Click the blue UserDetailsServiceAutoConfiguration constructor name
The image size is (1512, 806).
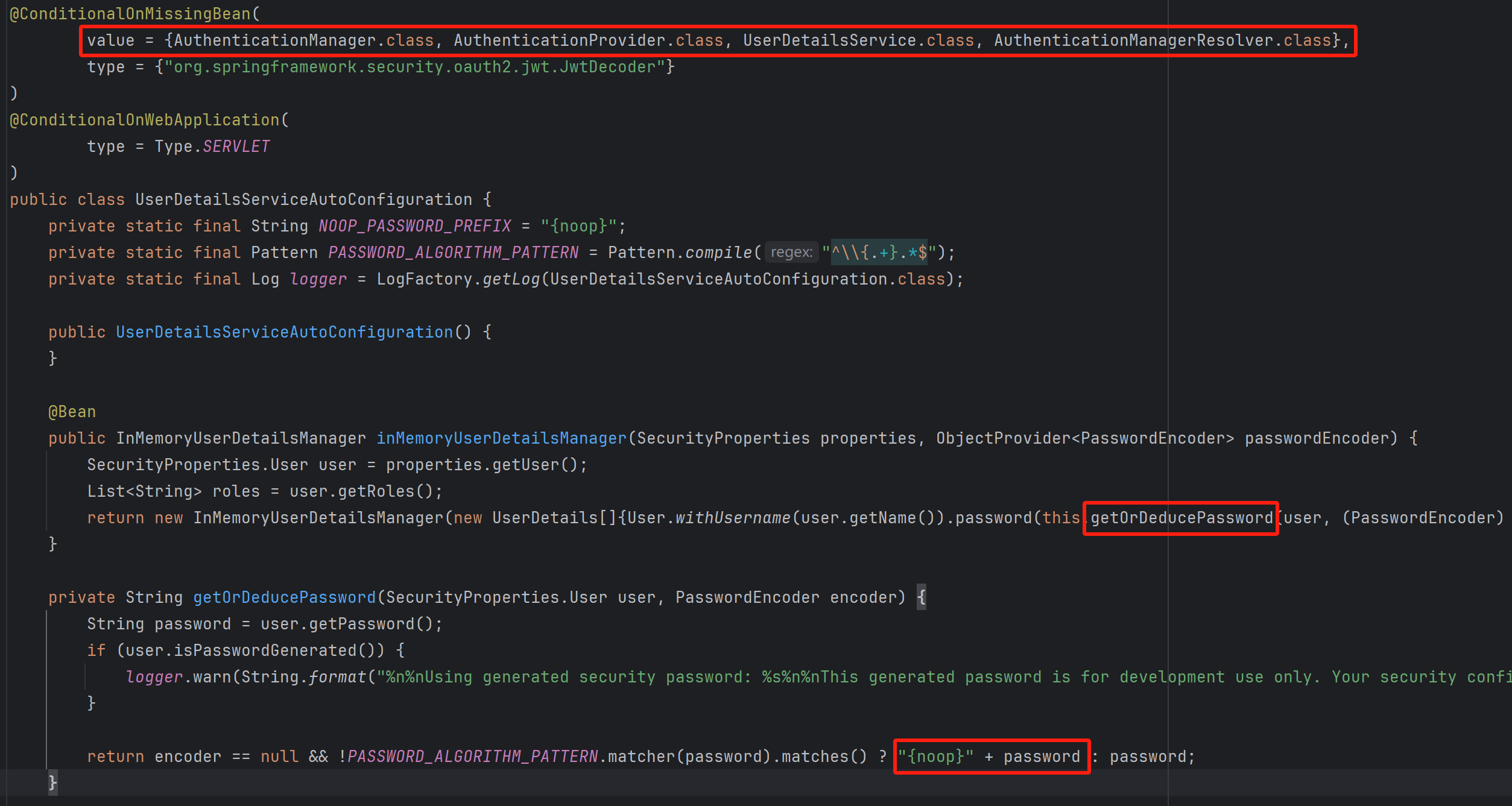(x=284, y=332)
